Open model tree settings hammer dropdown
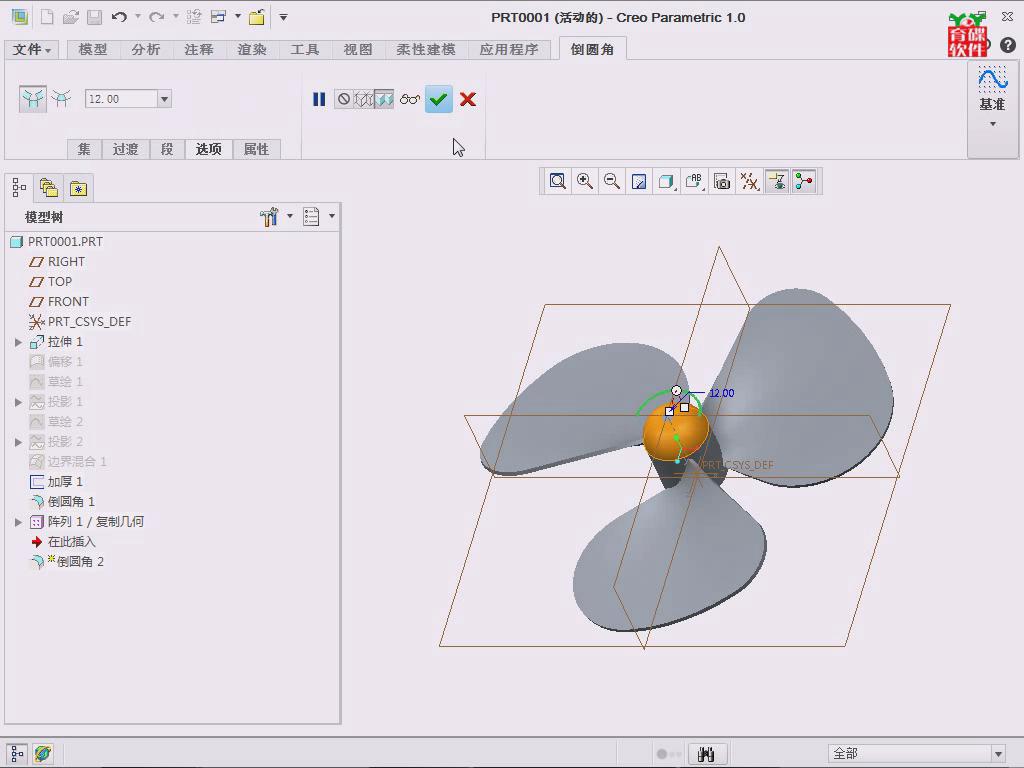The image size is (1024, 768). (276, 217)
